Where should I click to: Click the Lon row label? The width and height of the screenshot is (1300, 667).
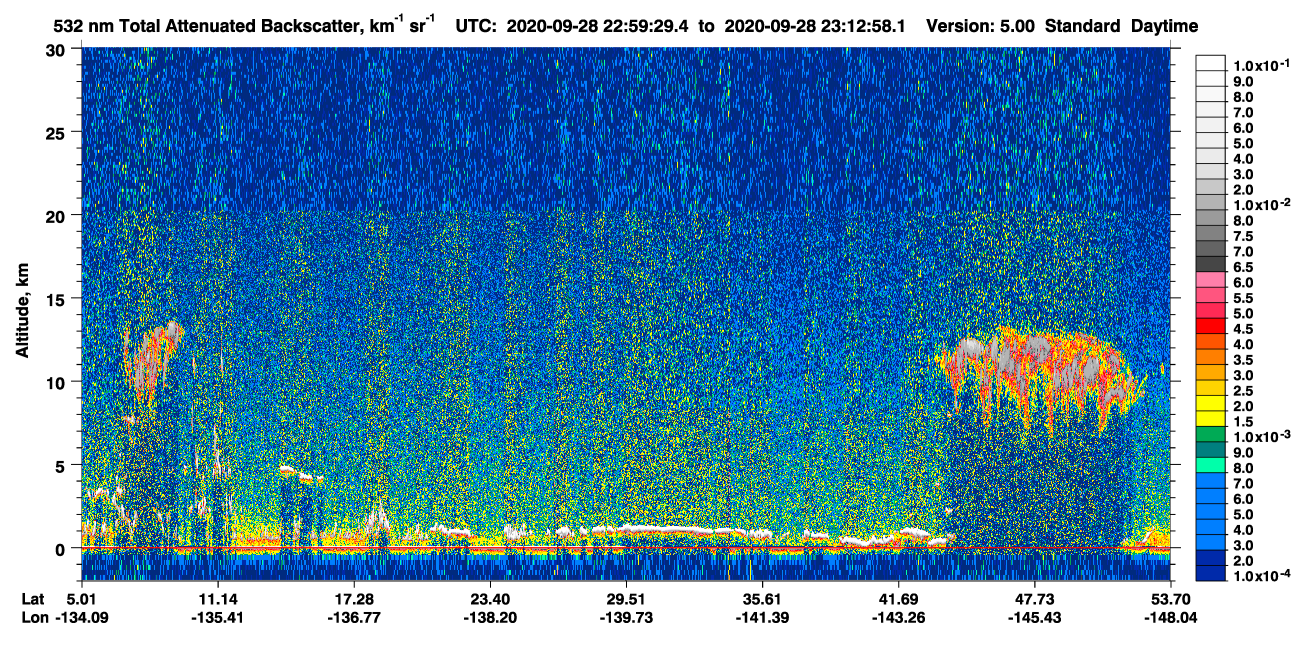[x=34, y=618]
